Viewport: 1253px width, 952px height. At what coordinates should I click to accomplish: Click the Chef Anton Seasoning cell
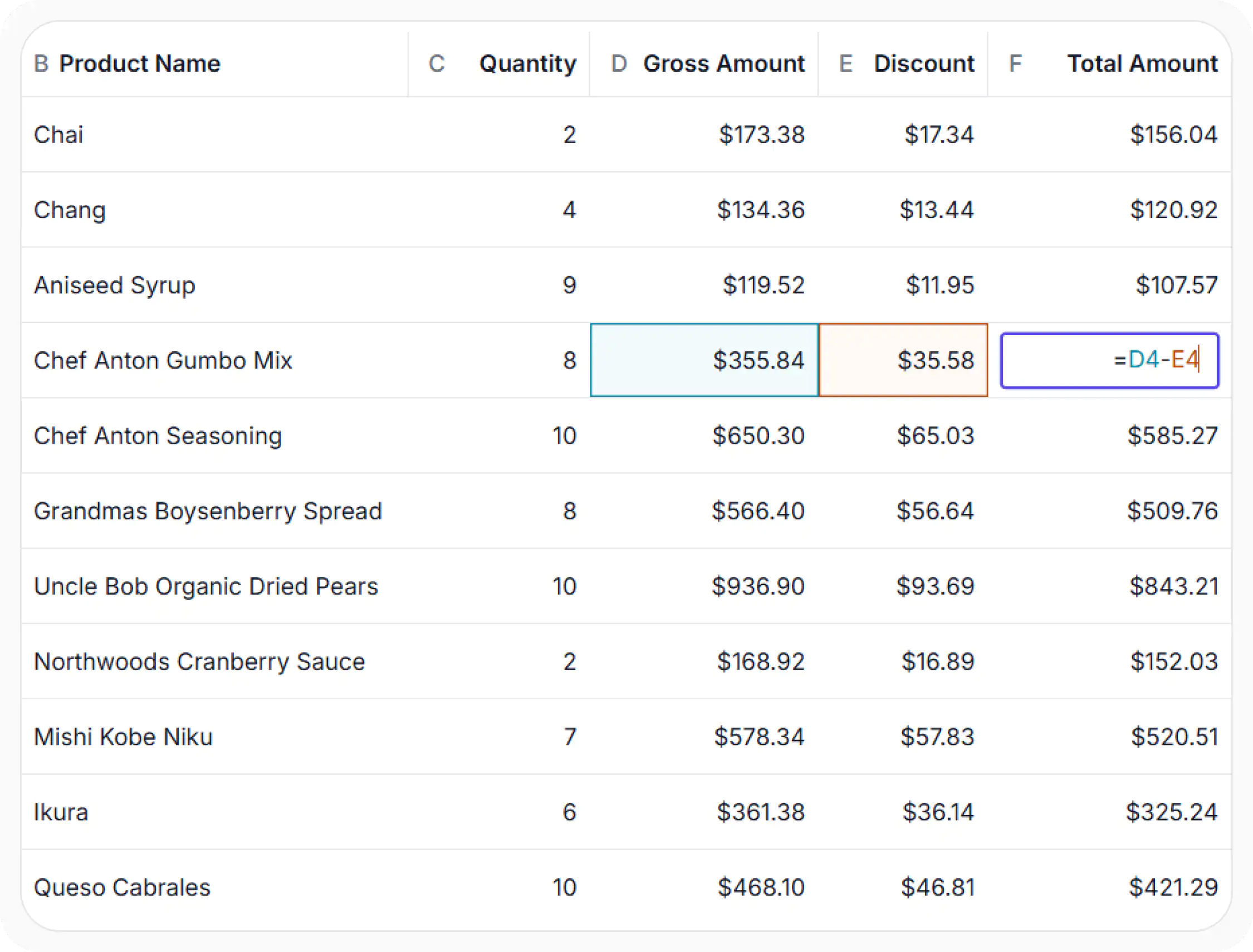(214, 436)
